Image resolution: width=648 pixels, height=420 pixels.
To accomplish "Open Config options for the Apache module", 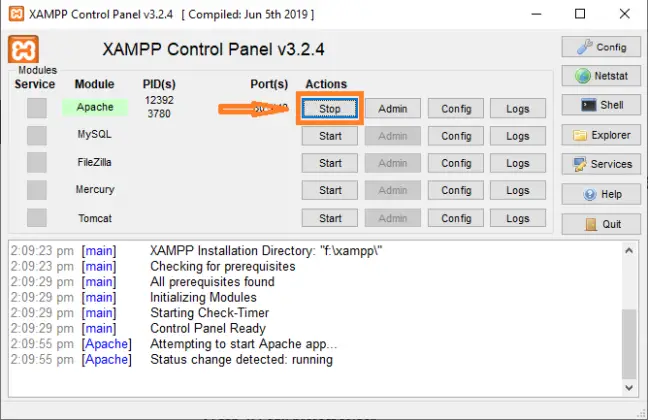I will pos(456,109).
